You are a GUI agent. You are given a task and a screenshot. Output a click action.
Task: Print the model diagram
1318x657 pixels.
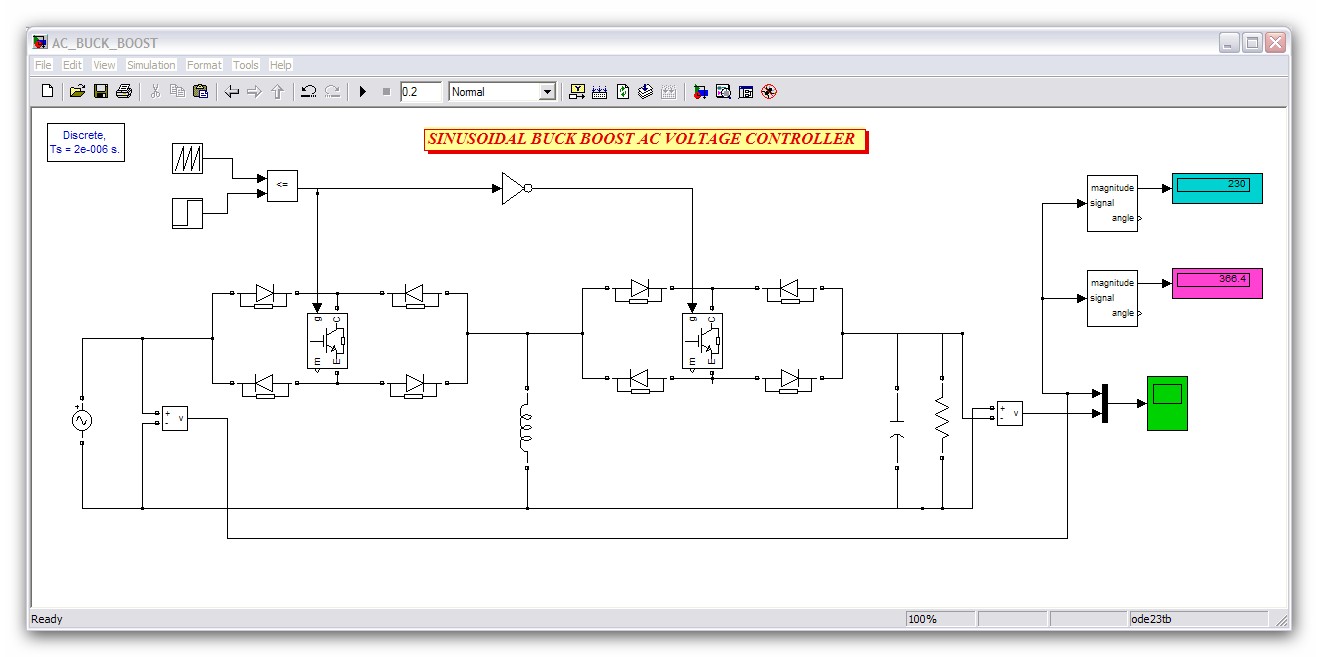click(x=123, y=92)
